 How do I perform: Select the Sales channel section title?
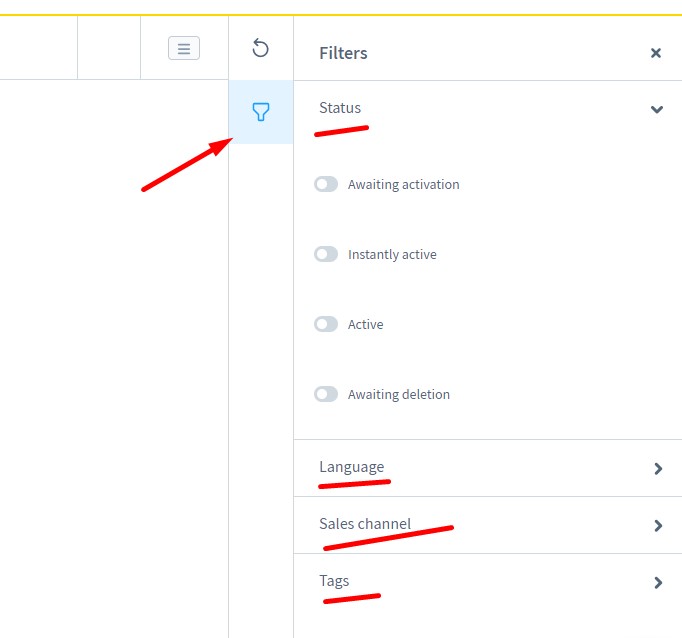[x=365, y=524]
